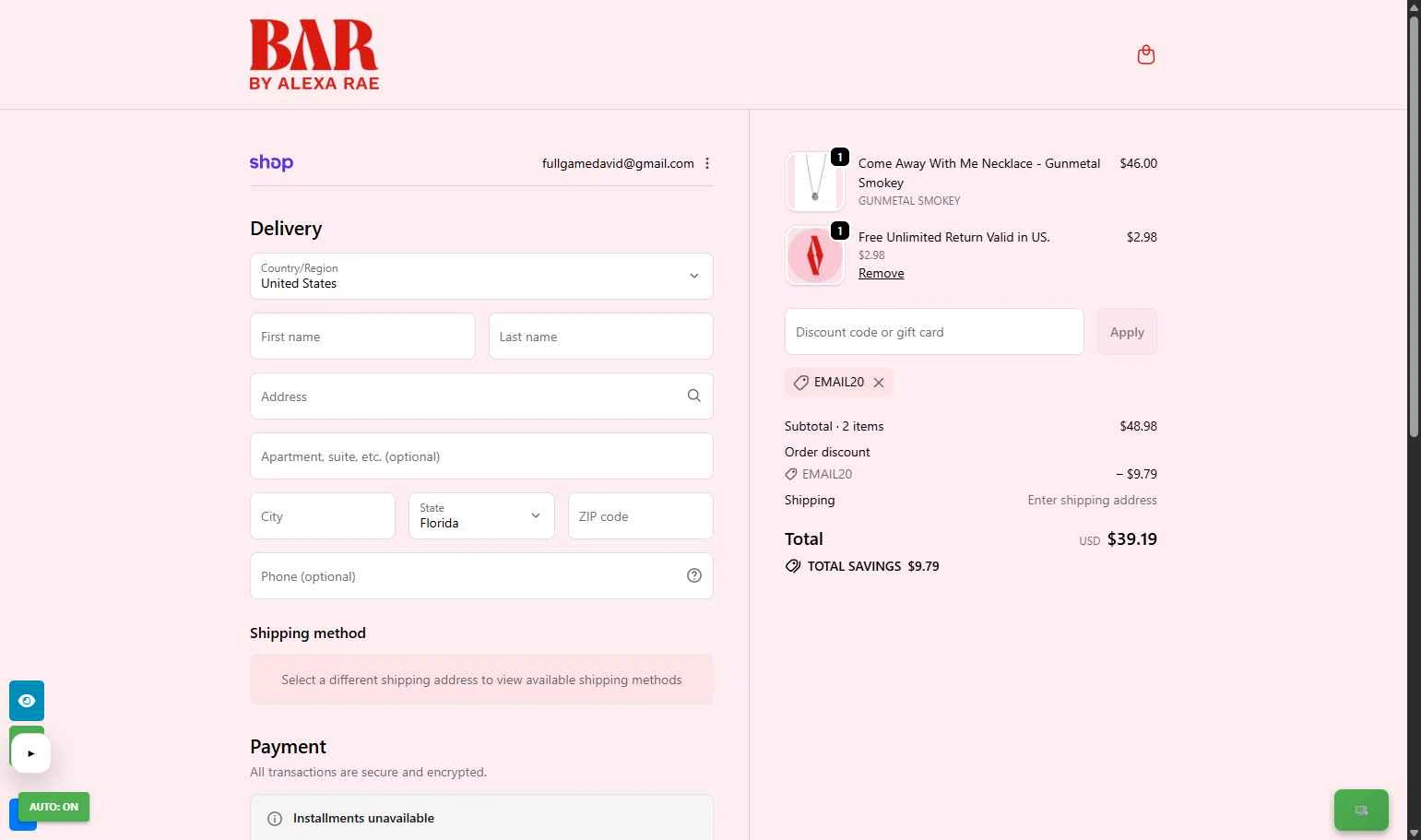This screenshot has height=840, width=1421.
Task: Click the – $9.79 discount amount
Action: (x=1136, y=474)
